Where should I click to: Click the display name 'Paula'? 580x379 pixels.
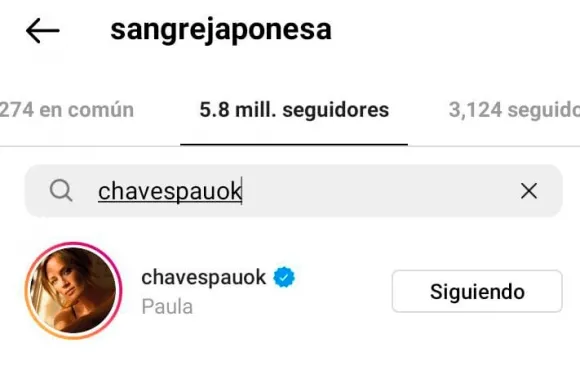(167, 307)
